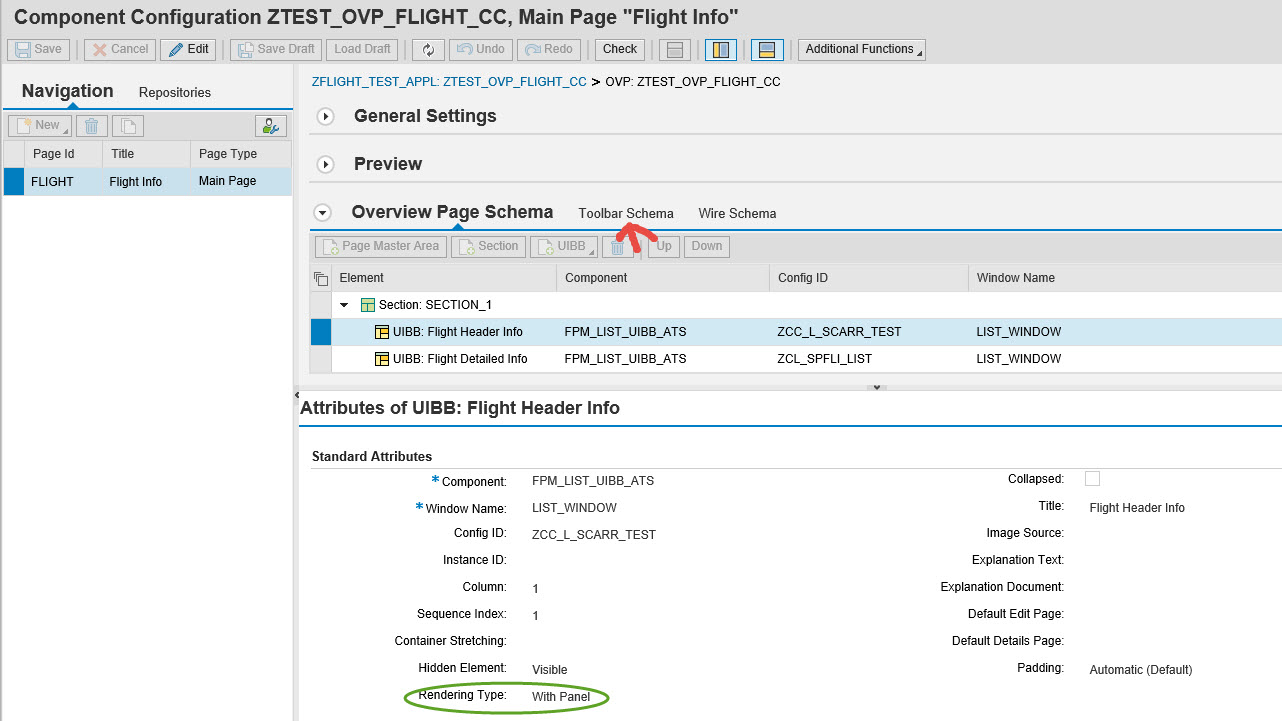This screenshot has width=1282, height=721.
Task: Select the copy page icon next to the trash
Action: [127, 125]
